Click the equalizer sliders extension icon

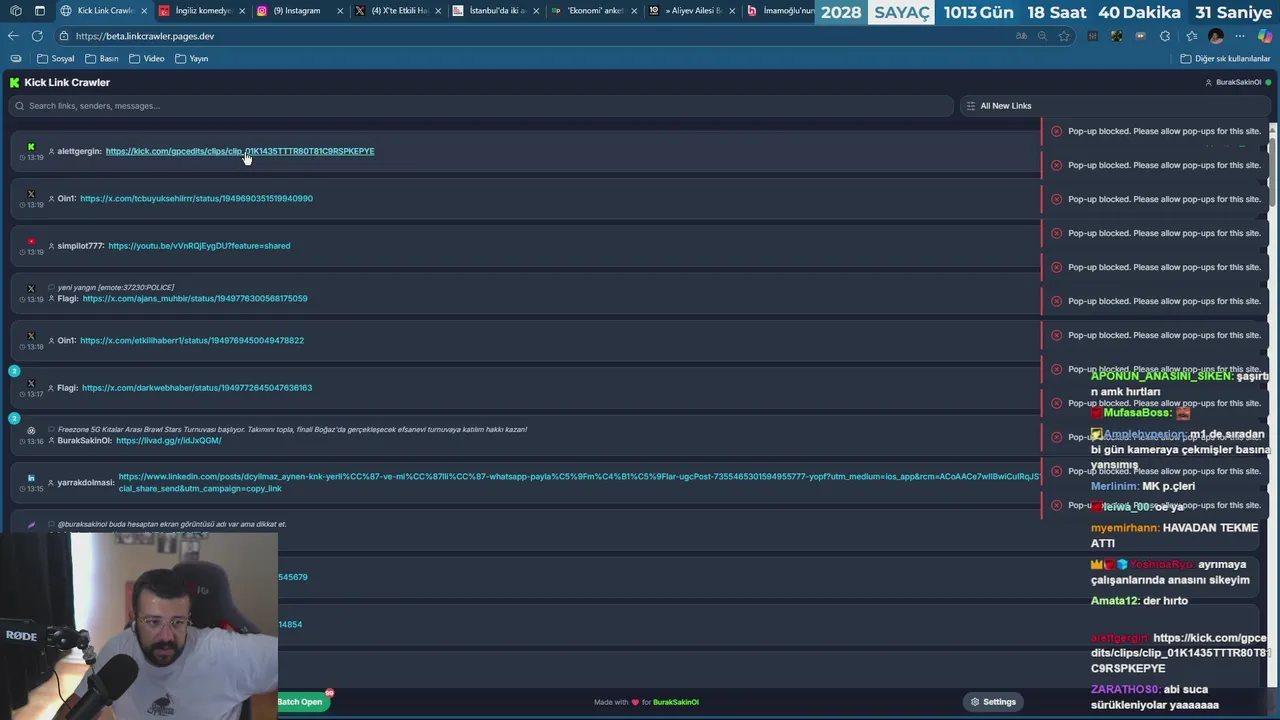1093,36
